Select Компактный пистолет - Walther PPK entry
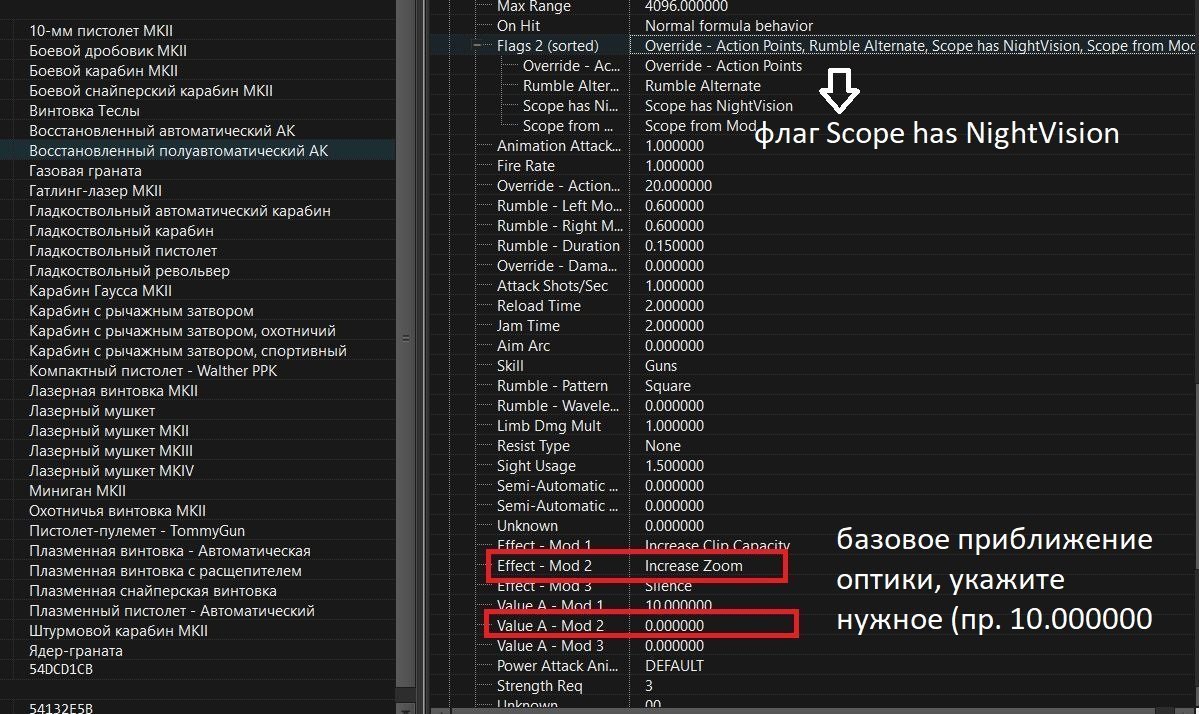This screenshot has width=1199, height=714. point(153,371)
